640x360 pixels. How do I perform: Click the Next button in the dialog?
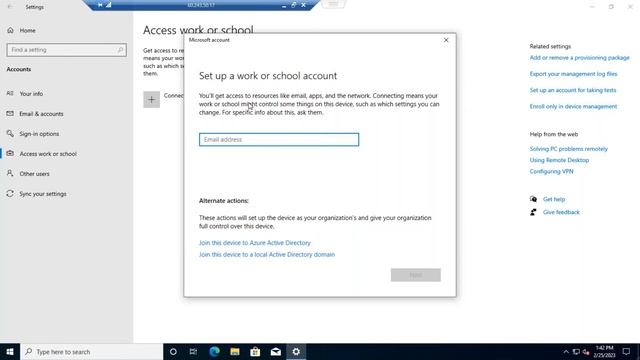pyautogui.click(x=416, y=275)
